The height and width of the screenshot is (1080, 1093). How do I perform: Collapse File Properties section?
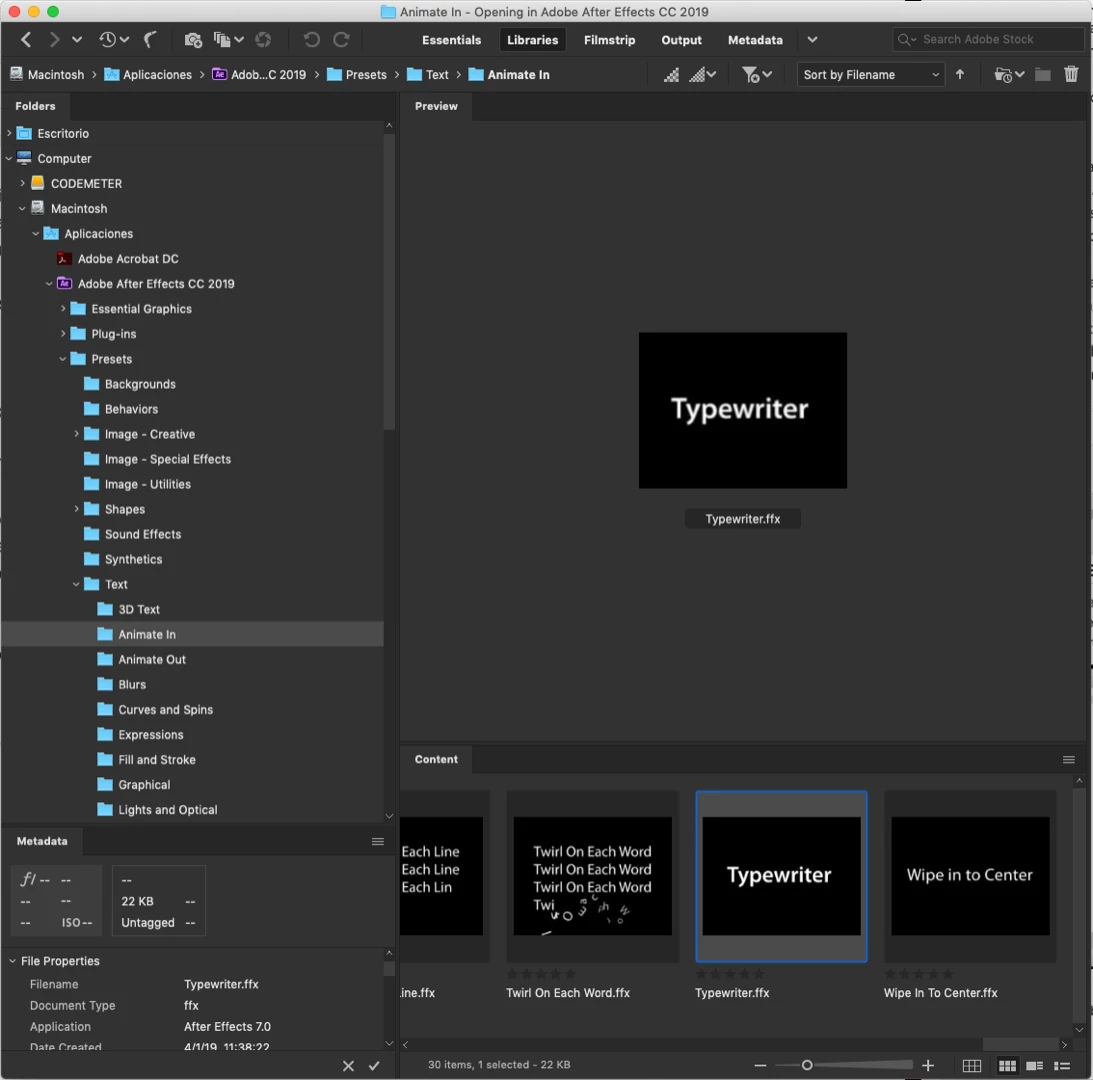coord(12,961)
